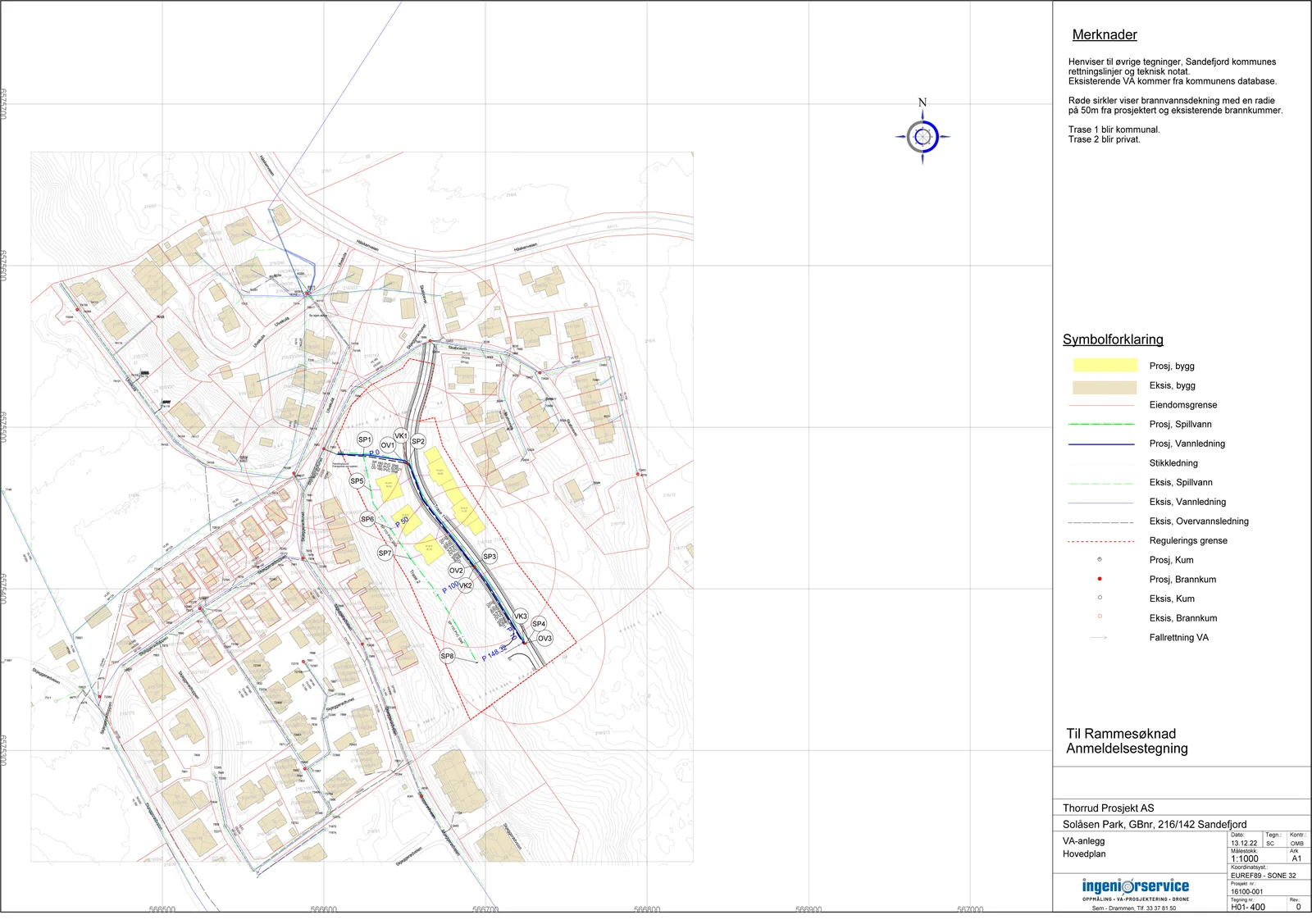Viewport: 1312px width, 924px height.
Task: Click the date 13.12.22 in title block
Action: (x=1244, y=843)
